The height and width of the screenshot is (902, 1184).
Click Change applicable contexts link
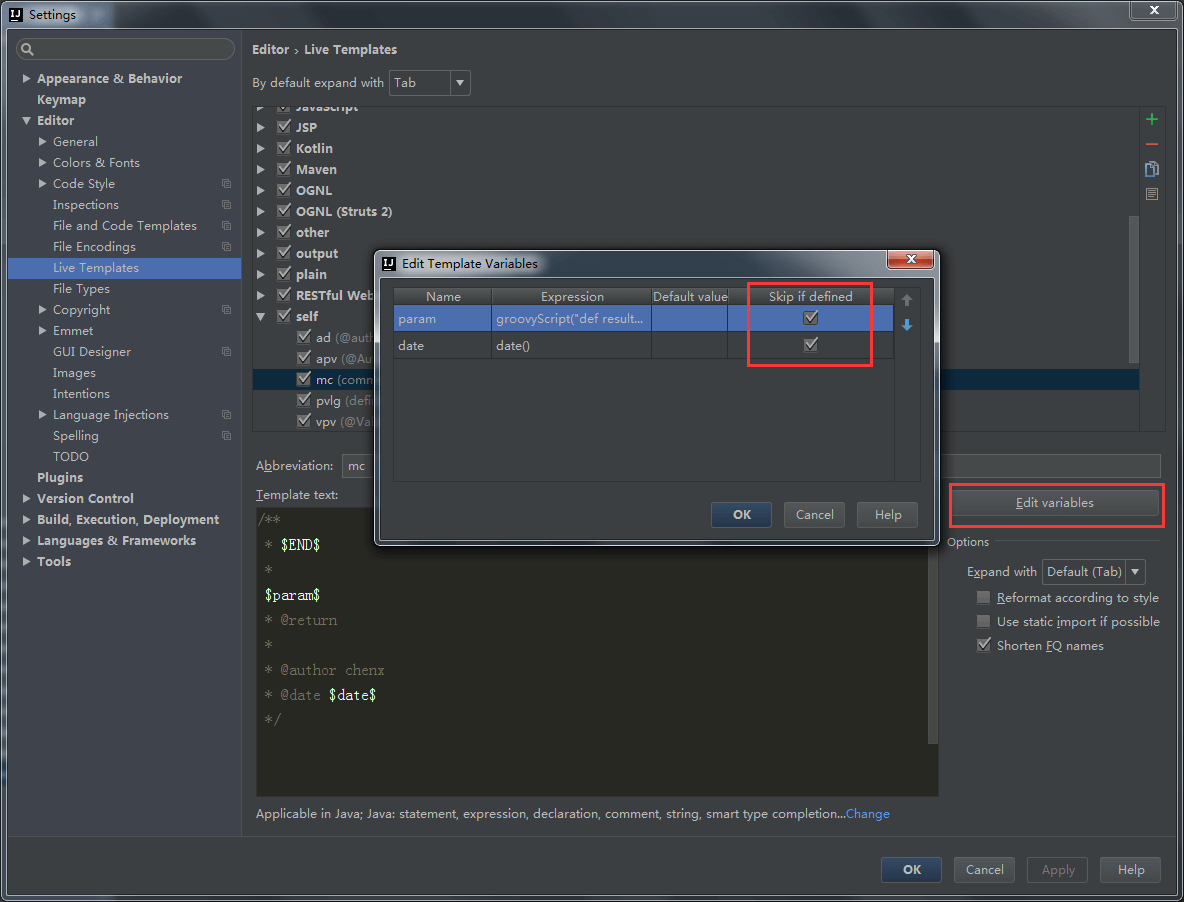point(868,814)
